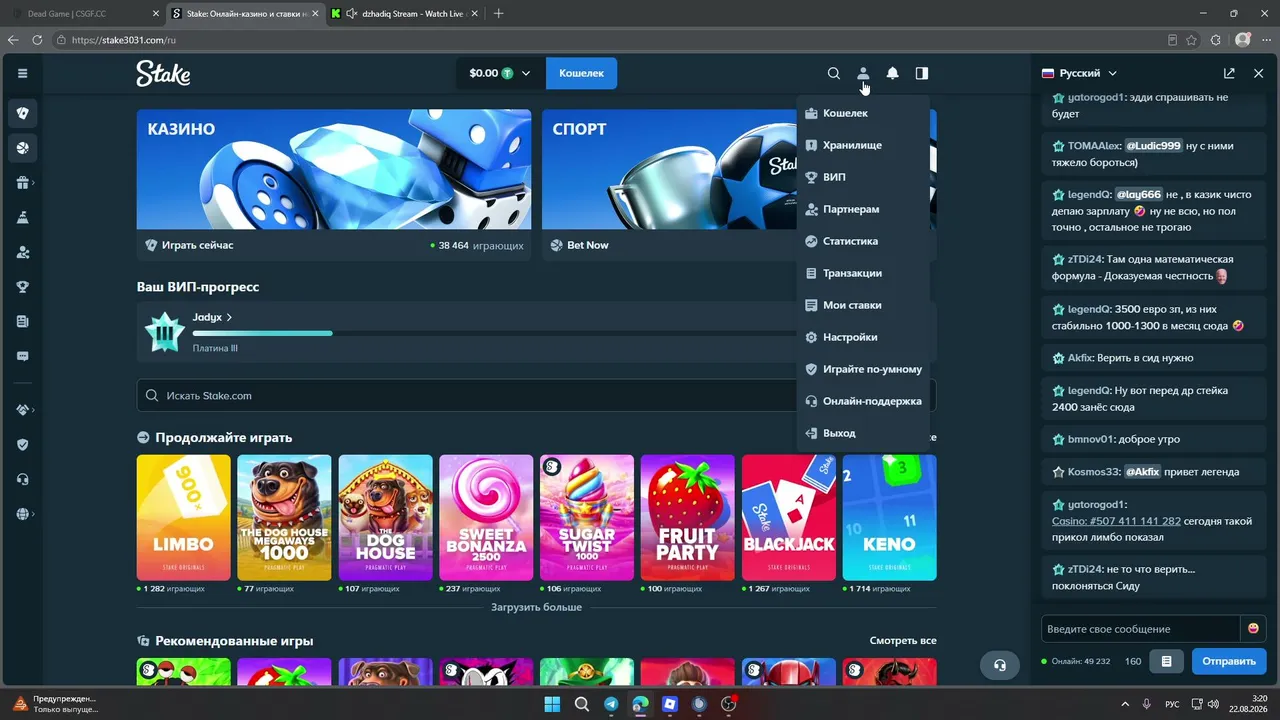Click the Stake logo
The image size is (1280, 720).
(x=163, y=73)
